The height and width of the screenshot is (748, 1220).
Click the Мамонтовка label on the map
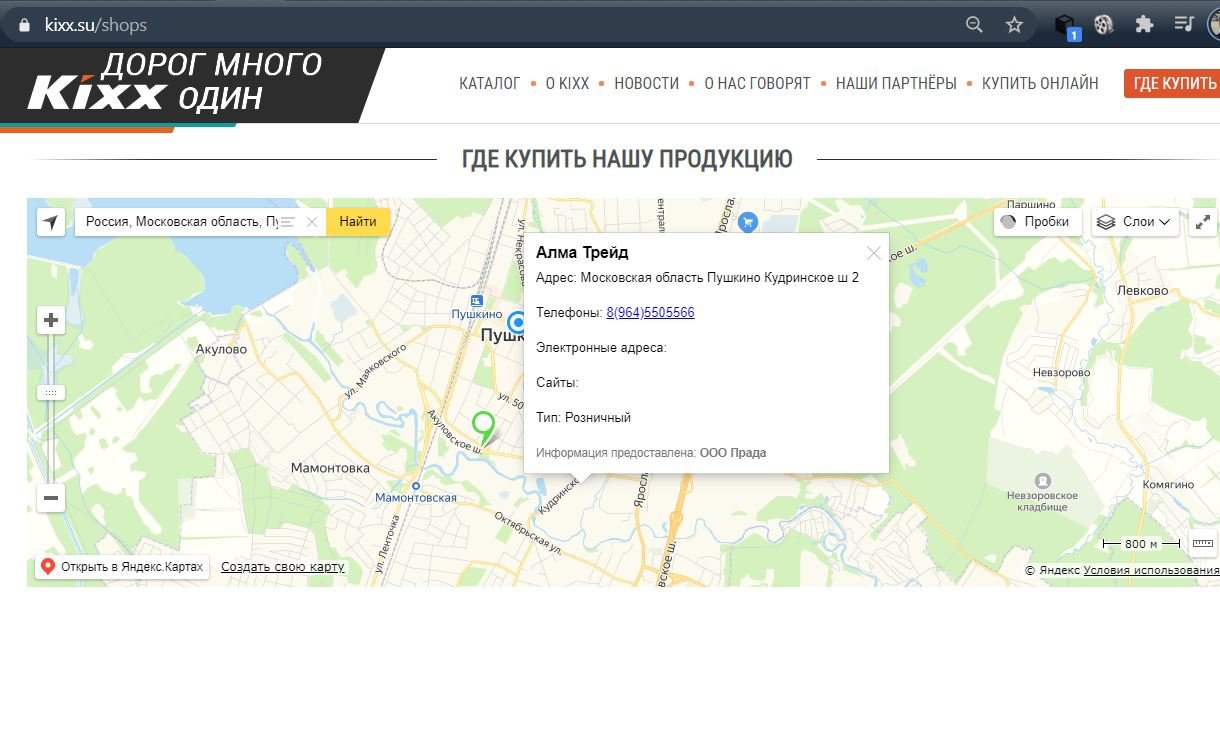330,468
